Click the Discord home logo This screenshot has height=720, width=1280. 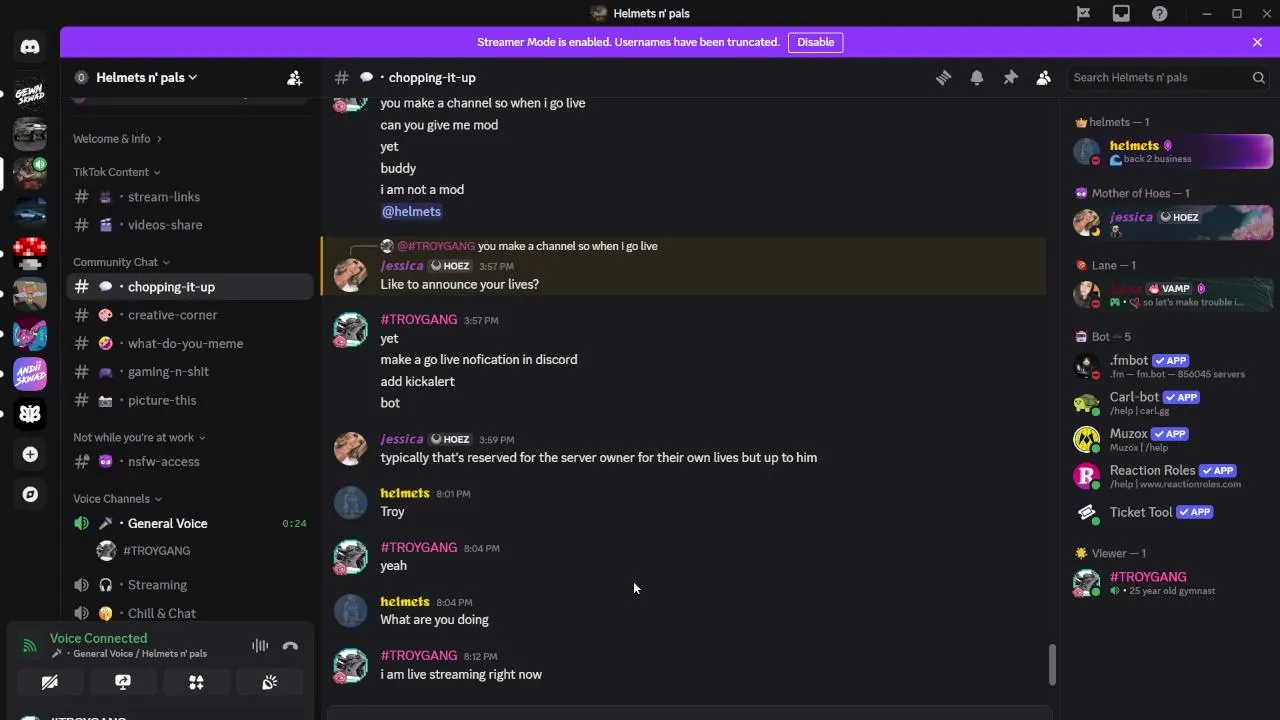(30, 47)
